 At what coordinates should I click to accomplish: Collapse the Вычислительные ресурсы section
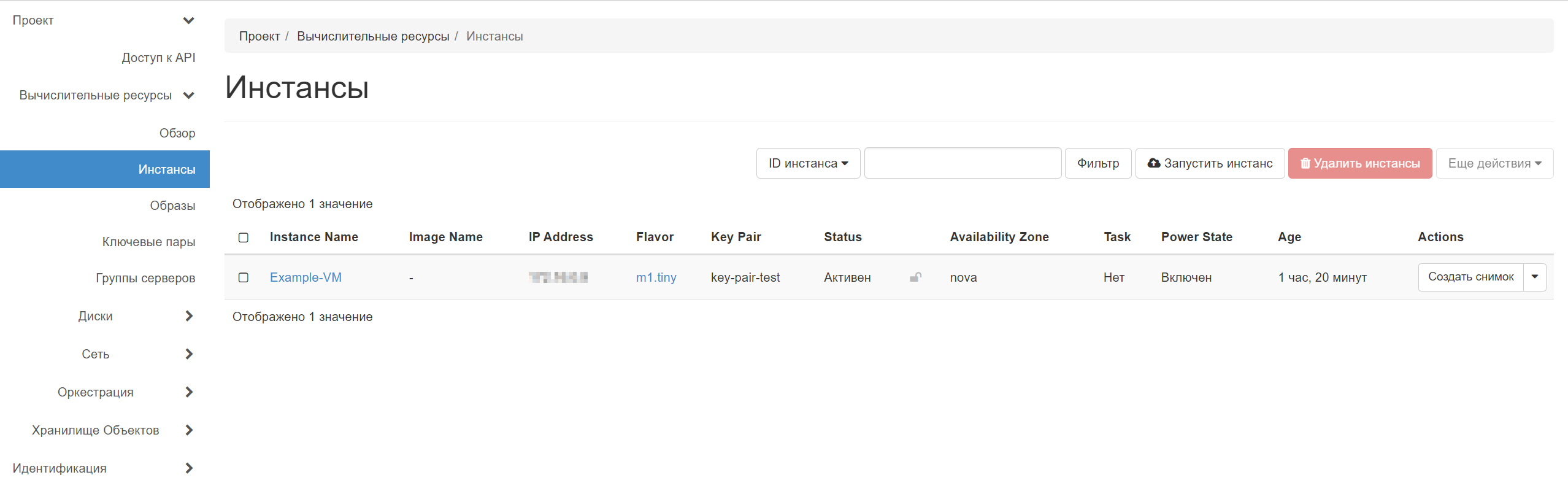(188, 95)
